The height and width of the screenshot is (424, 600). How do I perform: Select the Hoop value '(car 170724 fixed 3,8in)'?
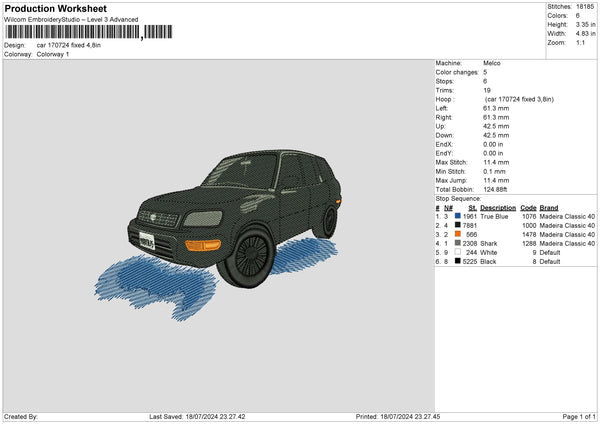click(x=519, y=99)
